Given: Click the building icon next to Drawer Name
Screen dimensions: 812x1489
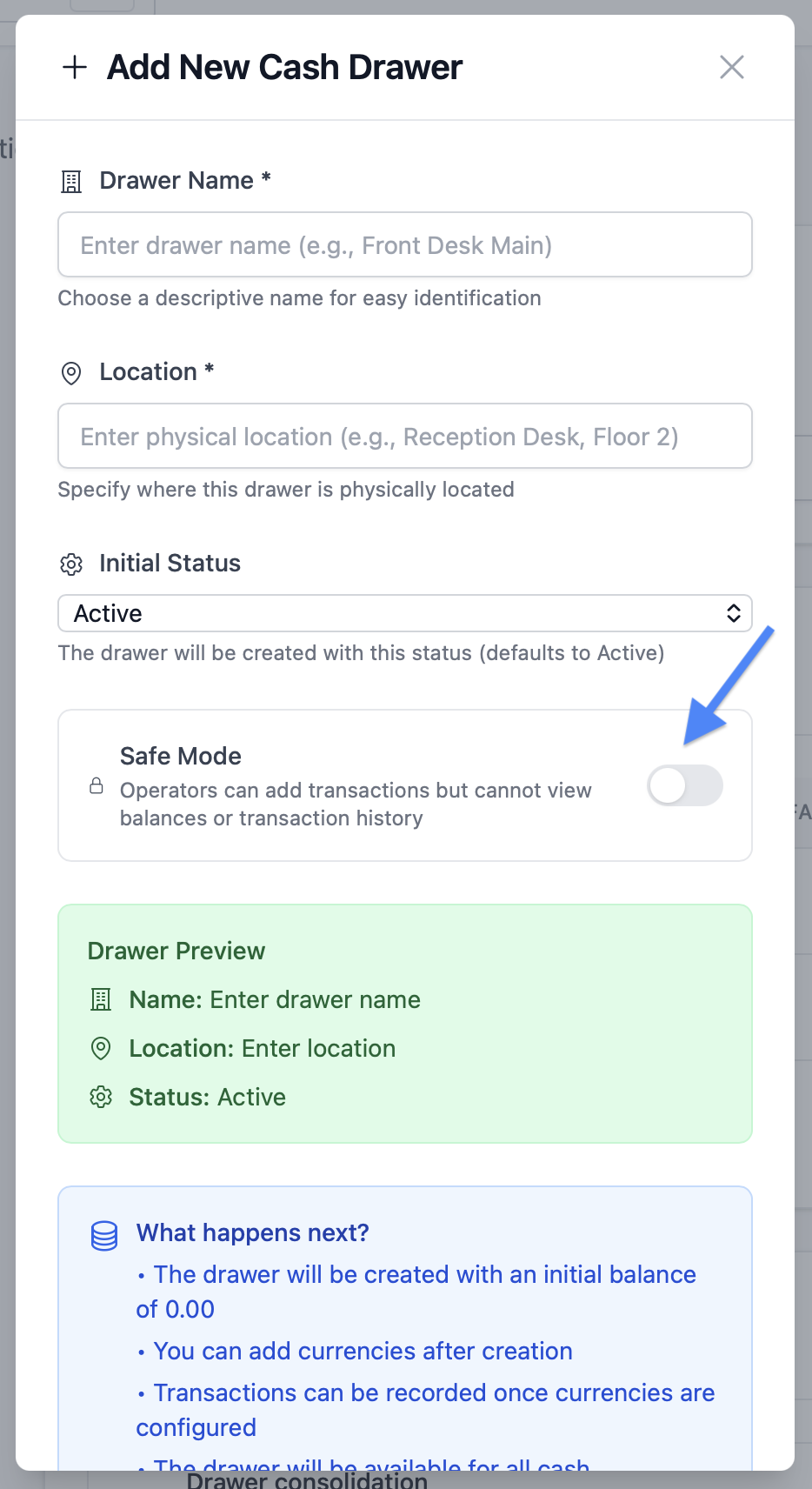Looking at the screenshot, I should [x=71, y=182].
